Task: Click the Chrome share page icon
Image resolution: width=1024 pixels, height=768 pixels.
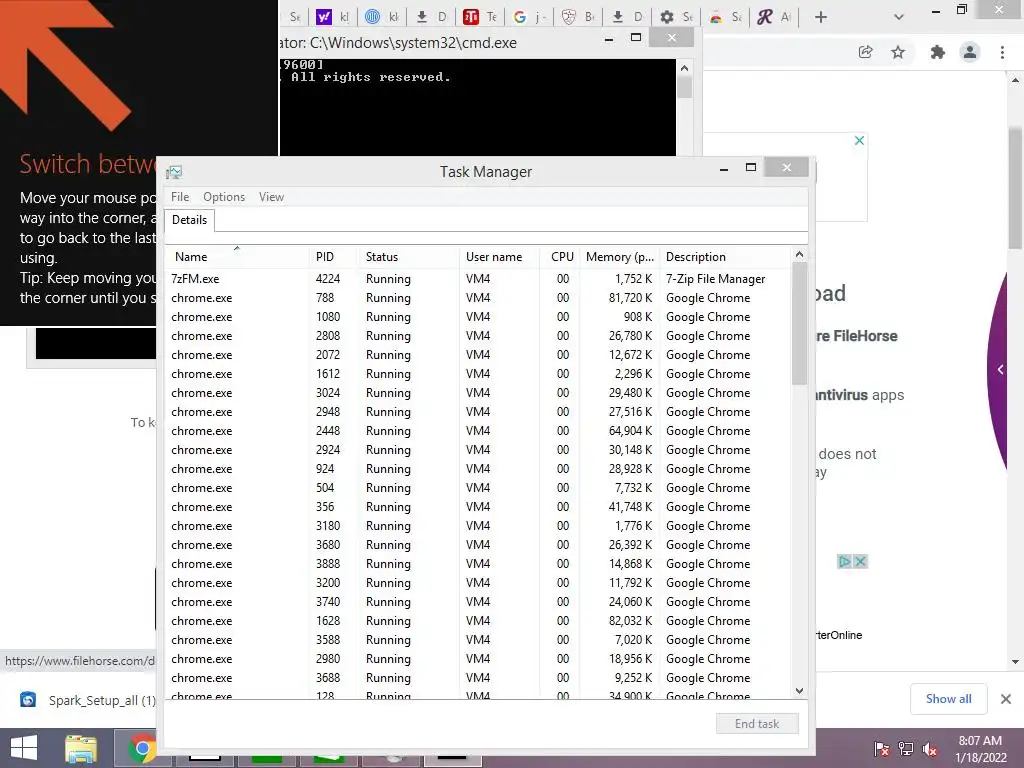Action: (865, 52)
